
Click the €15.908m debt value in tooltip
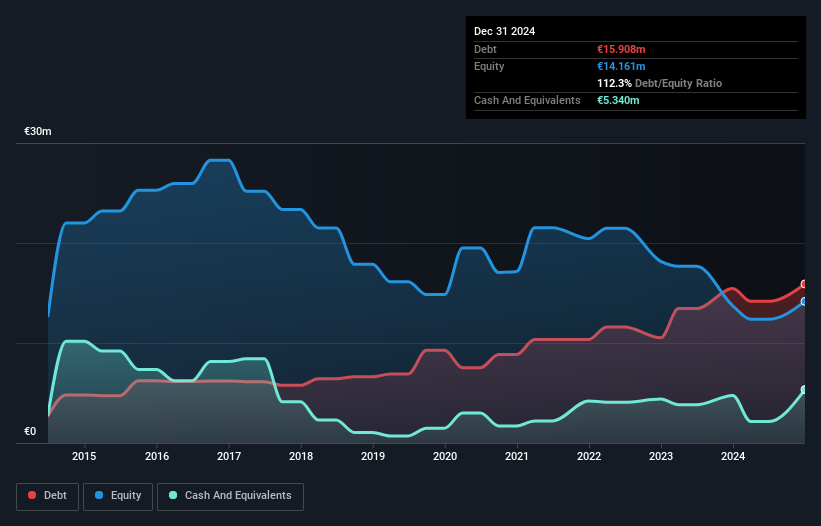pyautogui.click(x=621, y=49)
